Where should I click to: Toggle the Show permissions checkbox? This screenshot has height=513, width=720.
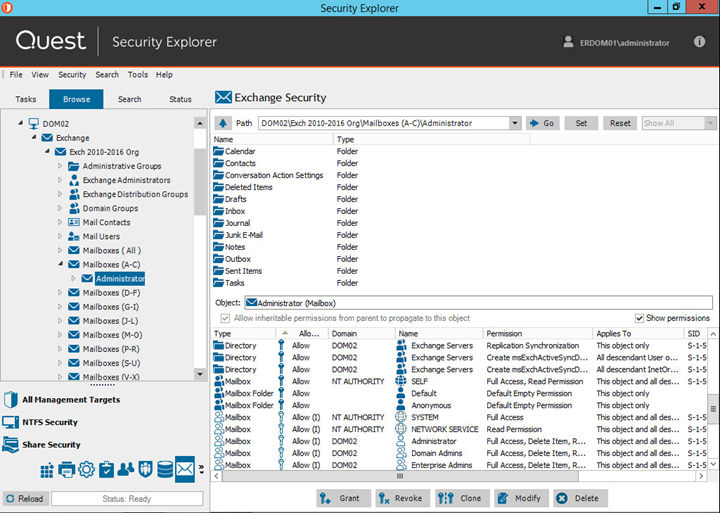coord(640,318)
